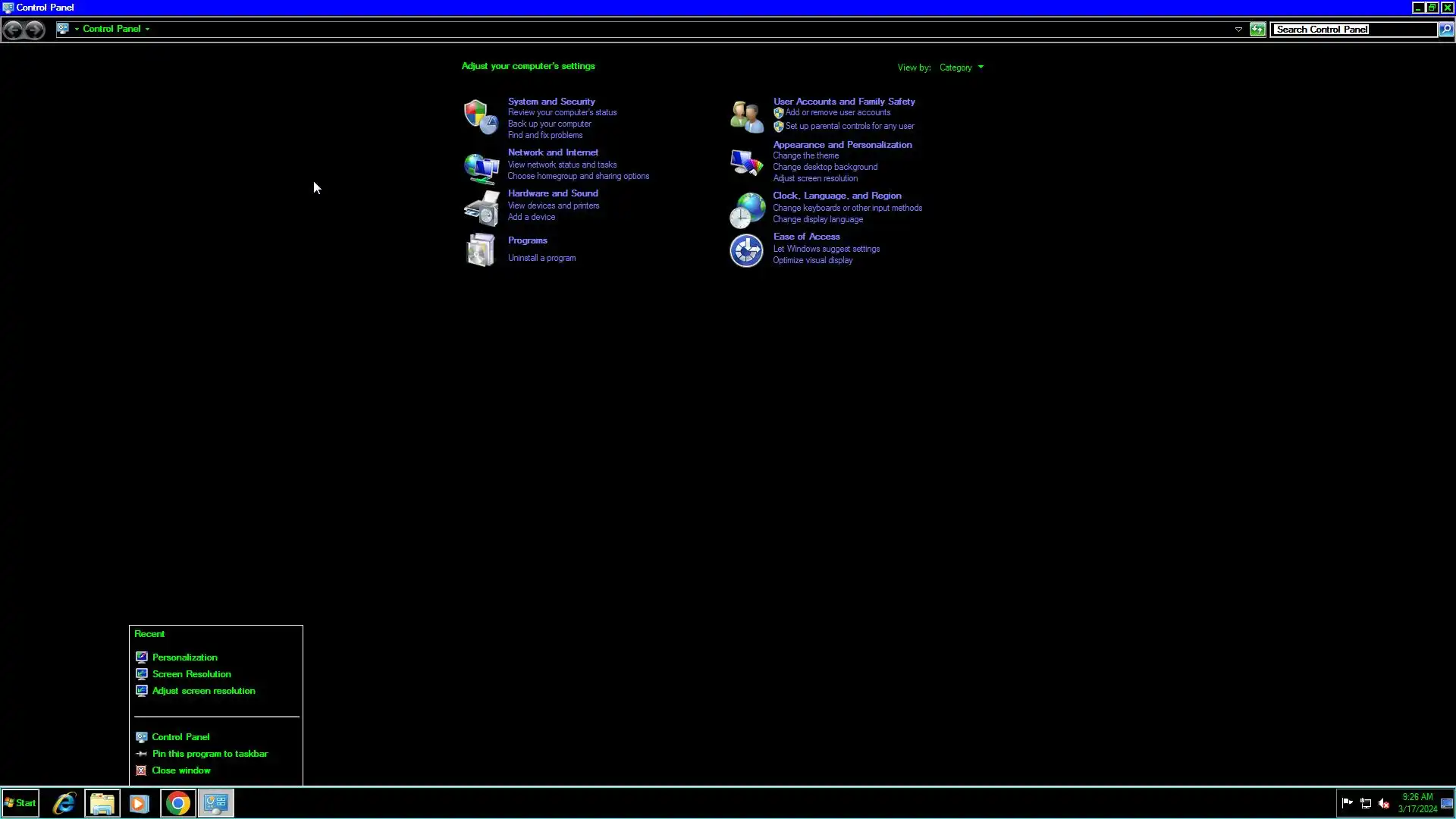1456x819 pixels.
Task: Expand the Control Panel breadcrumb arrow
Action: [x=147, y=29]
